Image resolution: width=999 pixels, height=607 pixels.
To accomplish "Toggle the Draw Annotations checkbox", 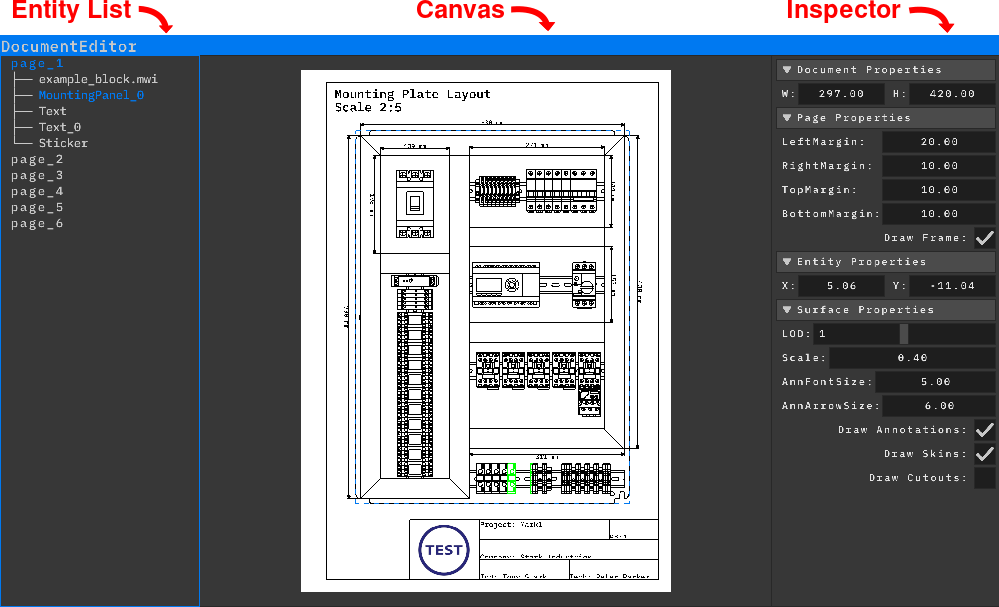I will click(x=984, y=430).
